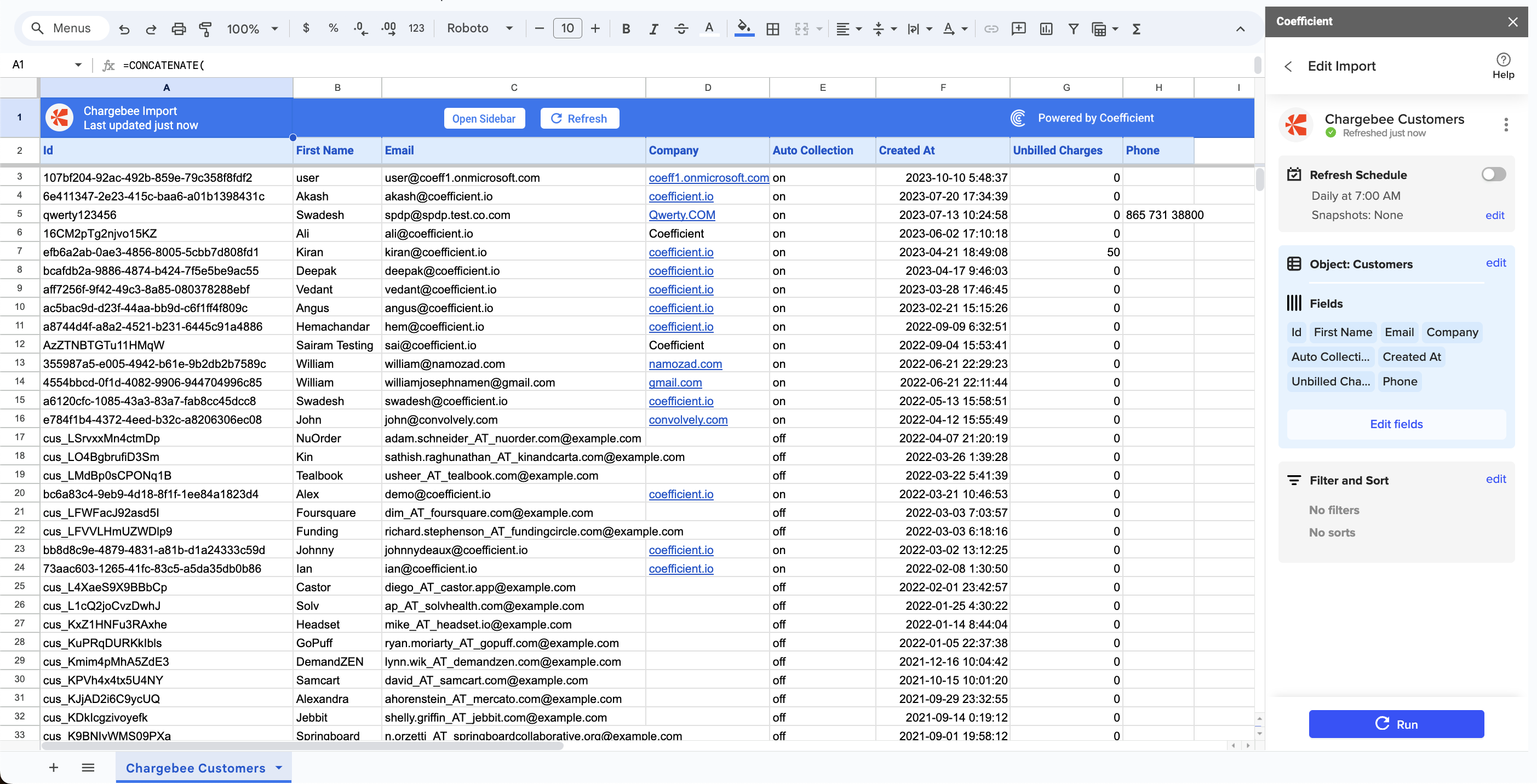
Task: Select column D header
Action: pos(708,87)
